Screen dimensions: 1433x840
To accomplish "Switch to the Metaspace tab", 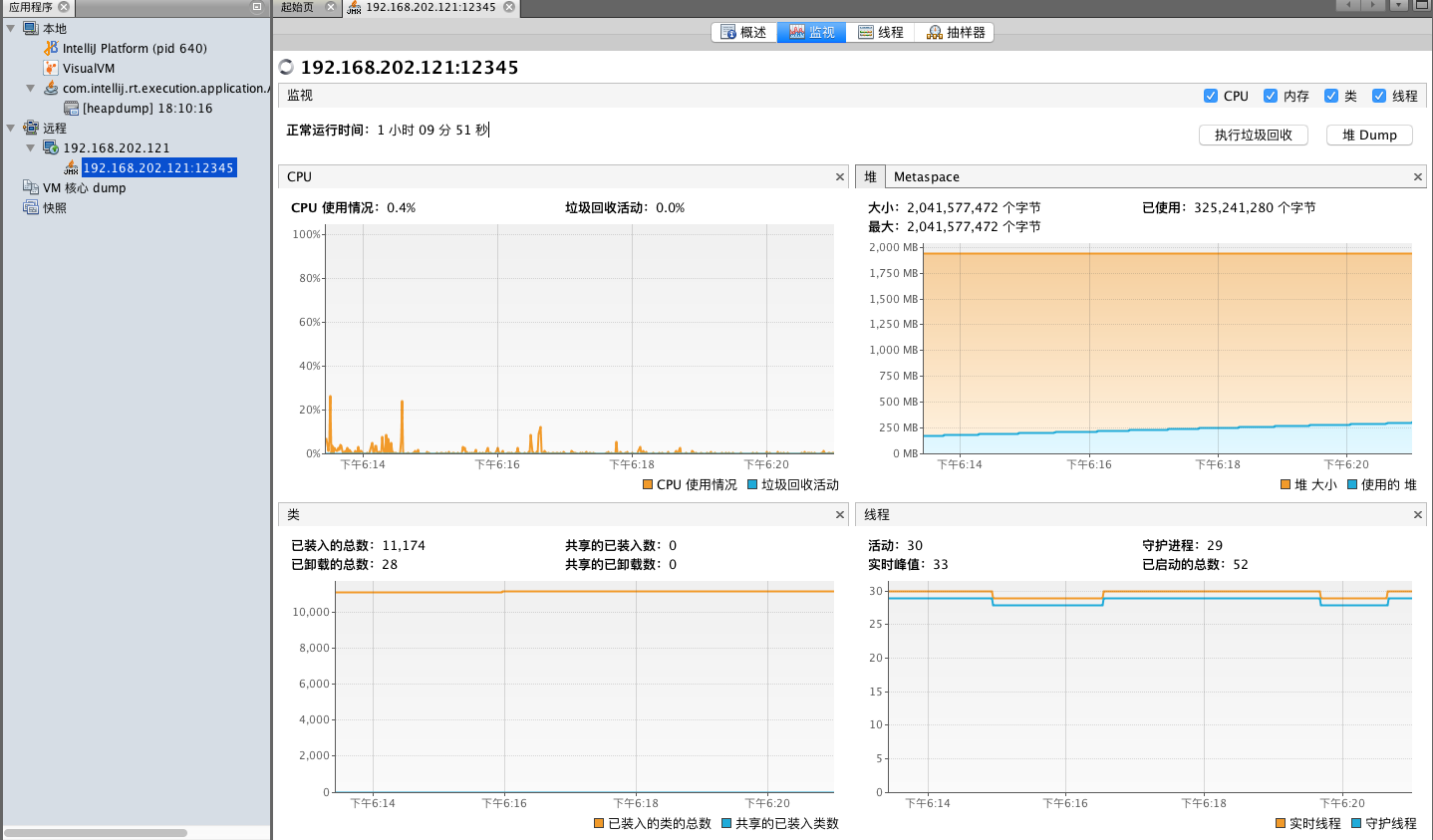I will pyautogui.click(x=926, y=177).
